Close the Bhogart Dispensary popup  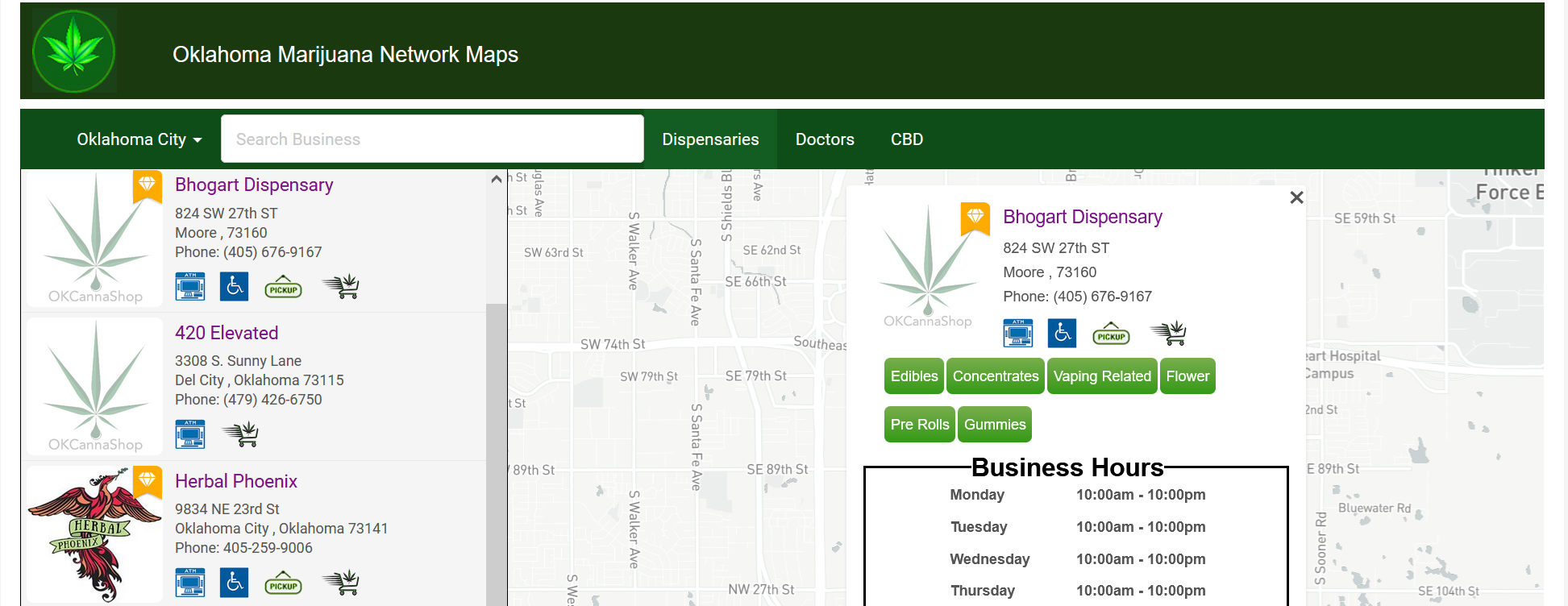tap(1296, 197)
